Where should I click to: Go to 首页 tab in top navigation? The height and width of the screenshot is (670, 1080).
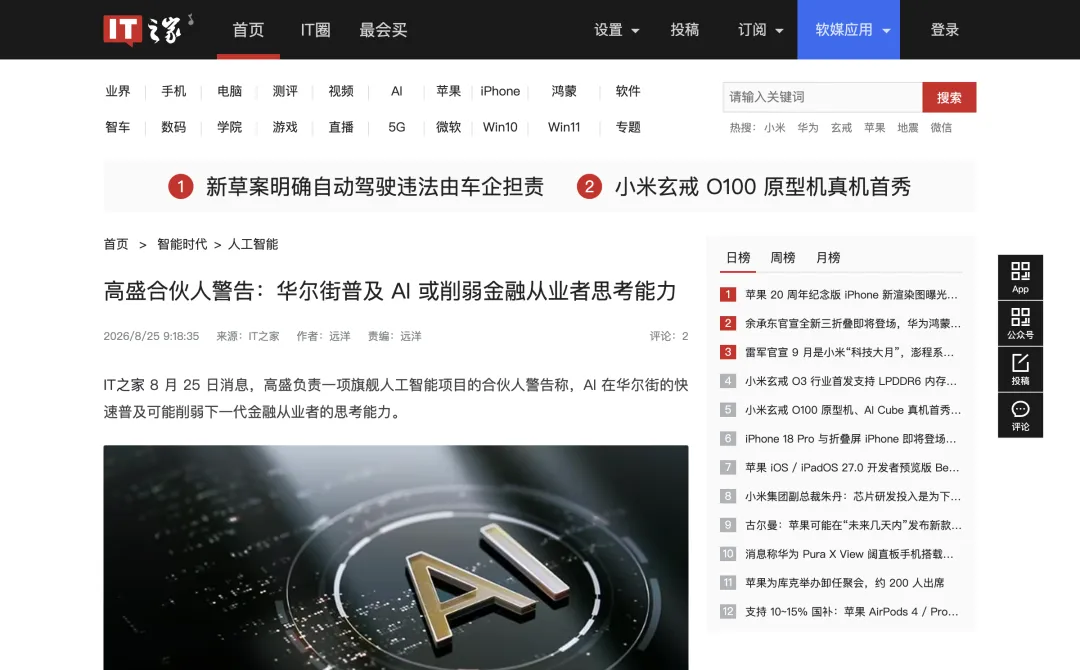(248, 30)
